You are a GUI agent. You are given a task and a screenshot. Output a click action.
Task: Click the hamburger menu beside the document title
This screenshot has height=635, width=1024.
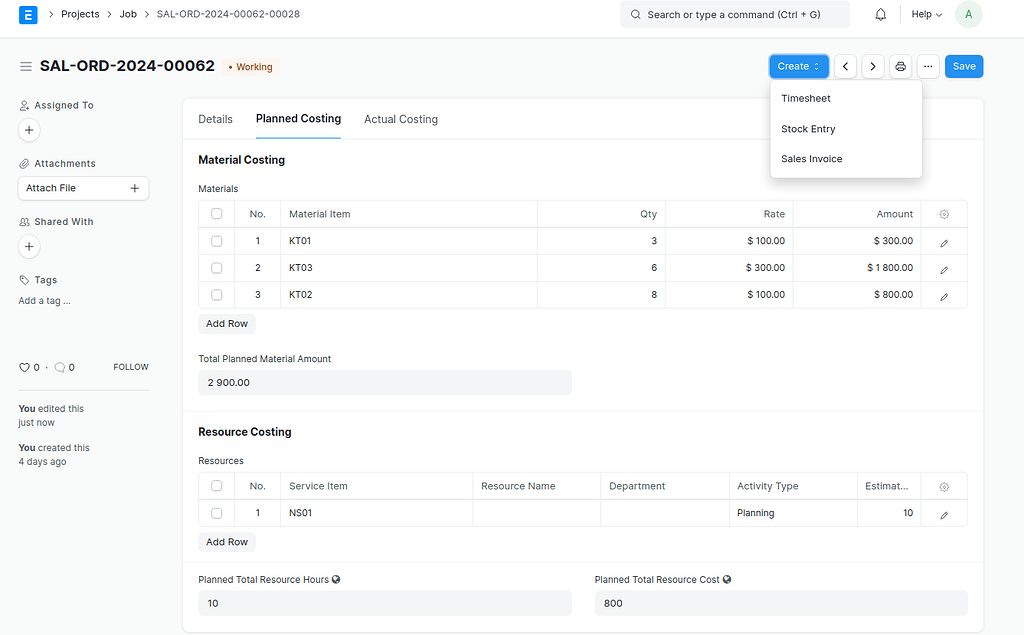click(x=26, y=65)
